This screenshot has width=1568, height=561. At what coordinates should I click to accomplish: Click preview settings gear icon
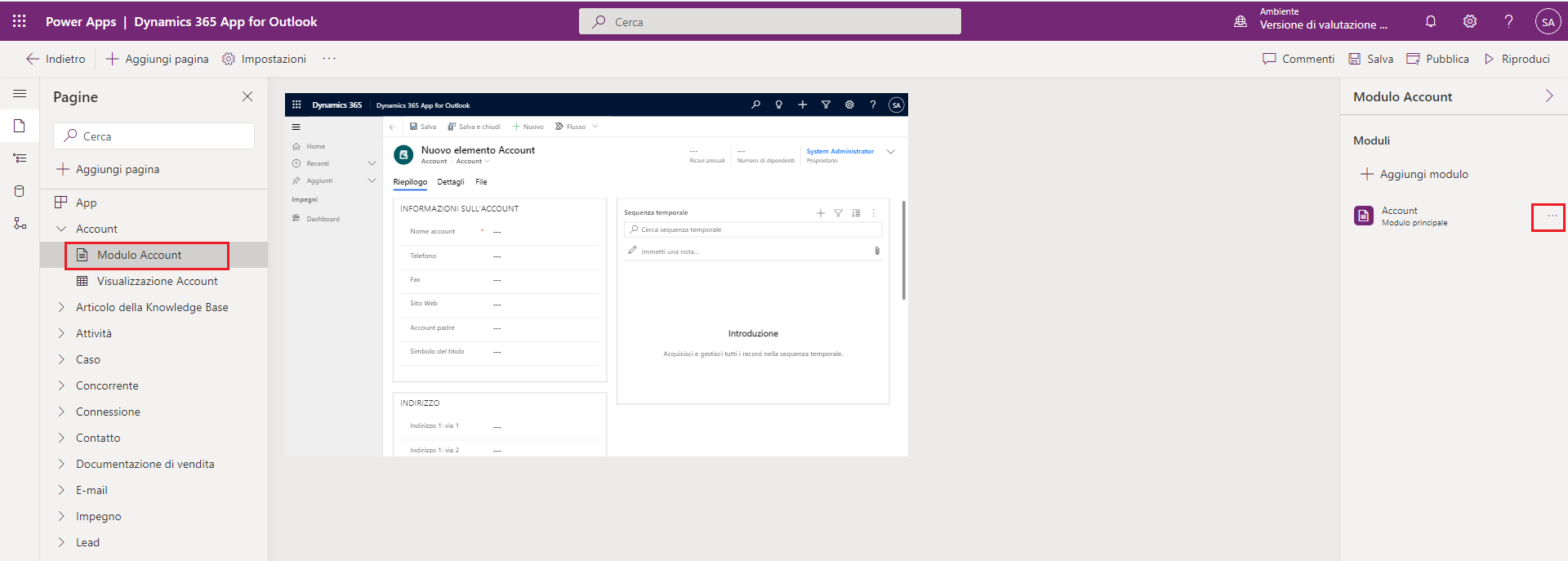coord(849,105)
